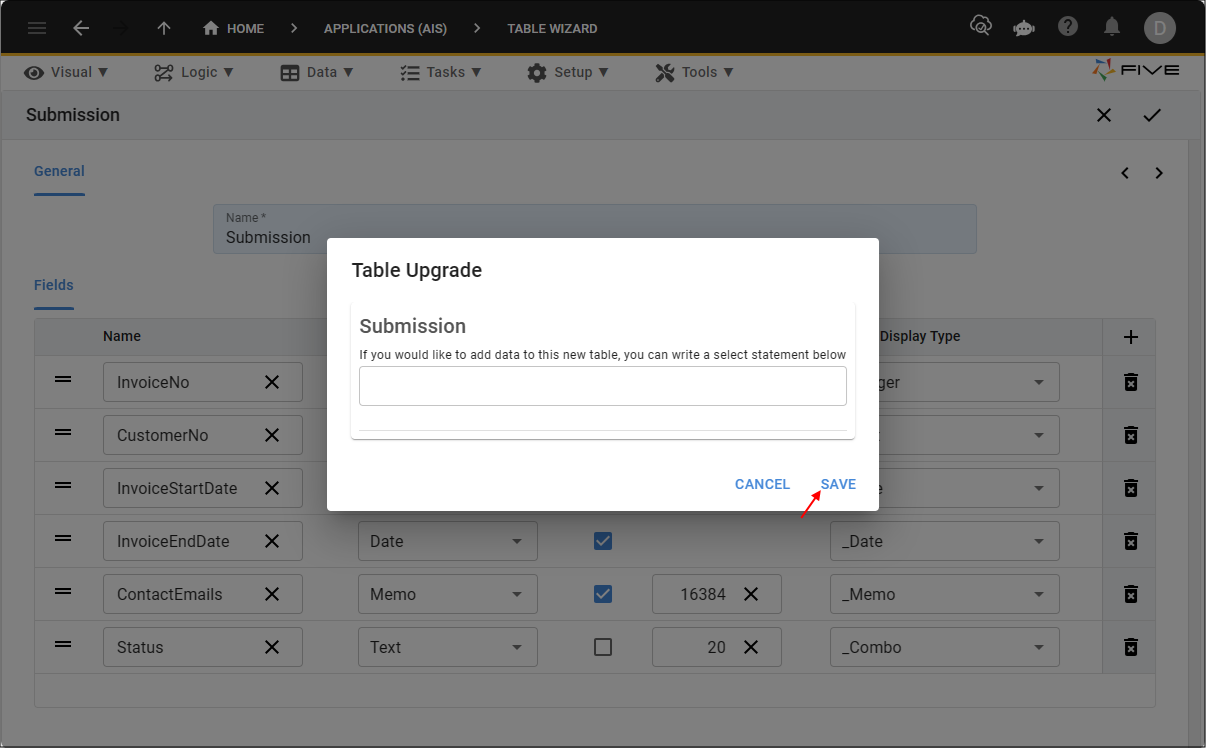Click the back arrow navigation icon

coord(81,28)
